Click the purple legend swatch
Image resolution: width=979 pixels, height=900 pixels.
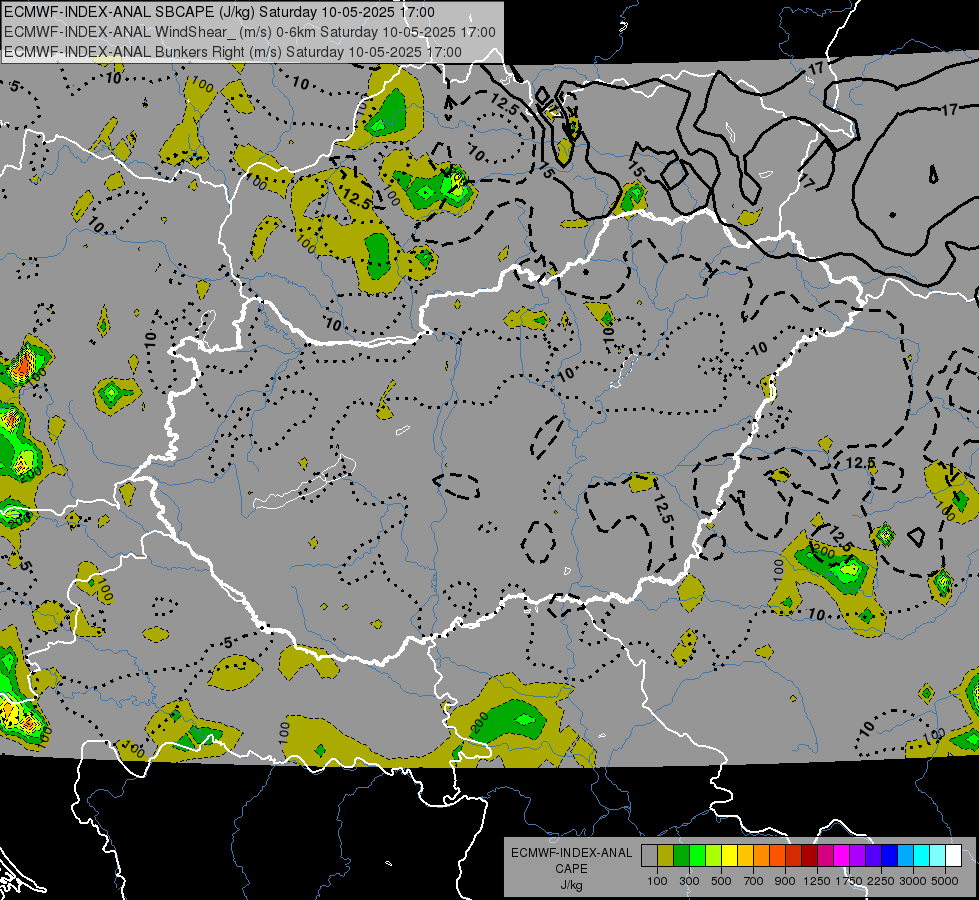tap(857, 856)
